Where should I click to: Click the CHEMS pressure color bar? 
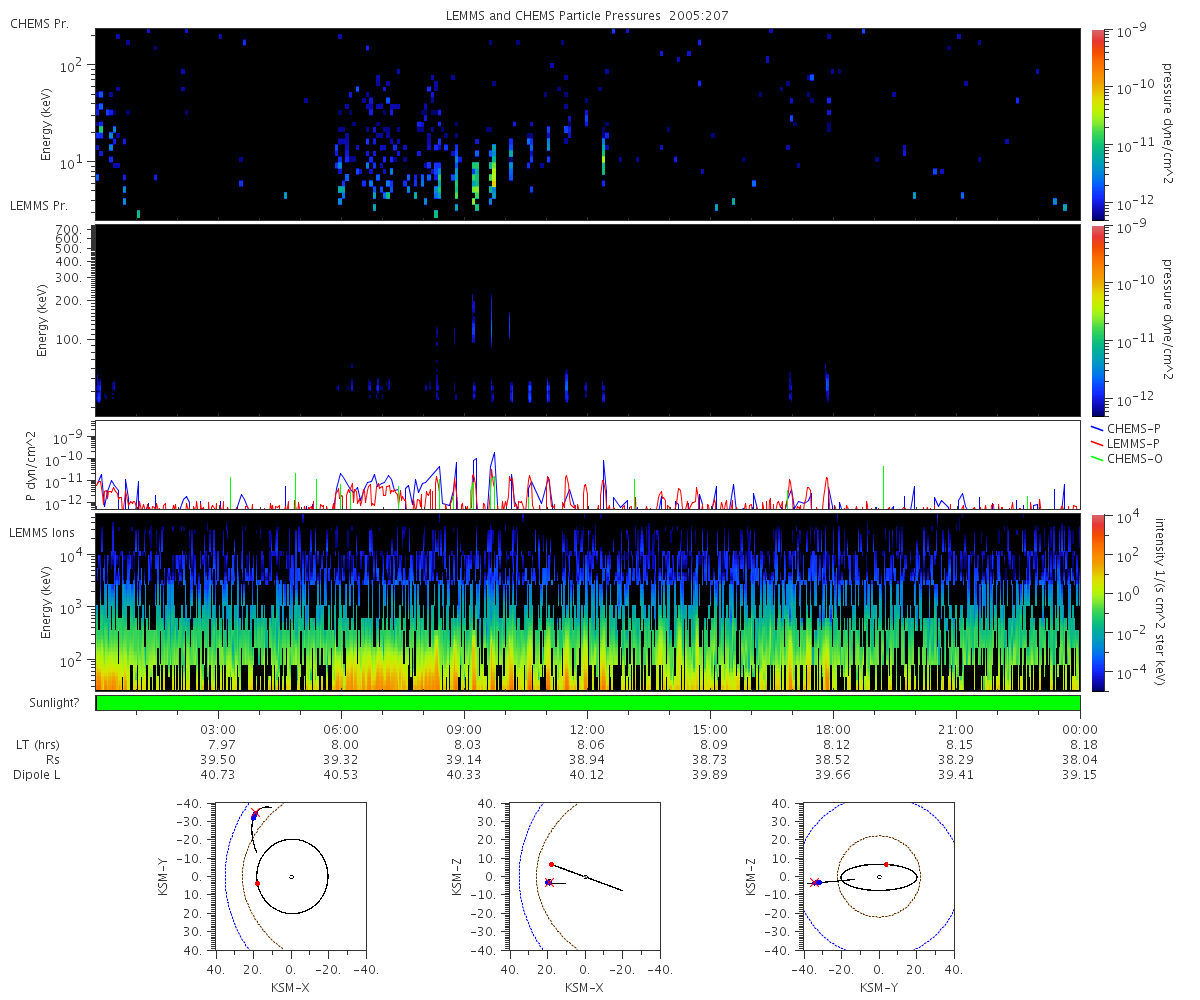[1098, 124]
